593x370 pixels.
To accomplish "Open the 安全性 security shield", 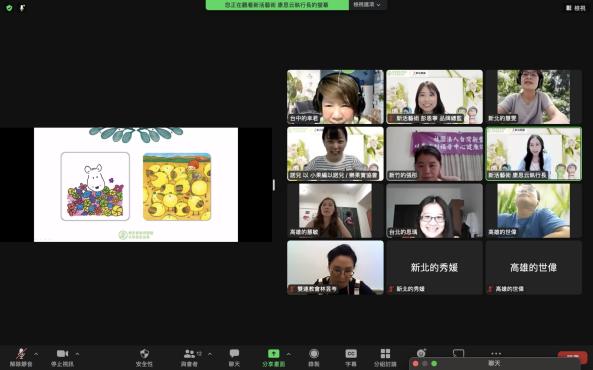I will [x=144, y=354].
